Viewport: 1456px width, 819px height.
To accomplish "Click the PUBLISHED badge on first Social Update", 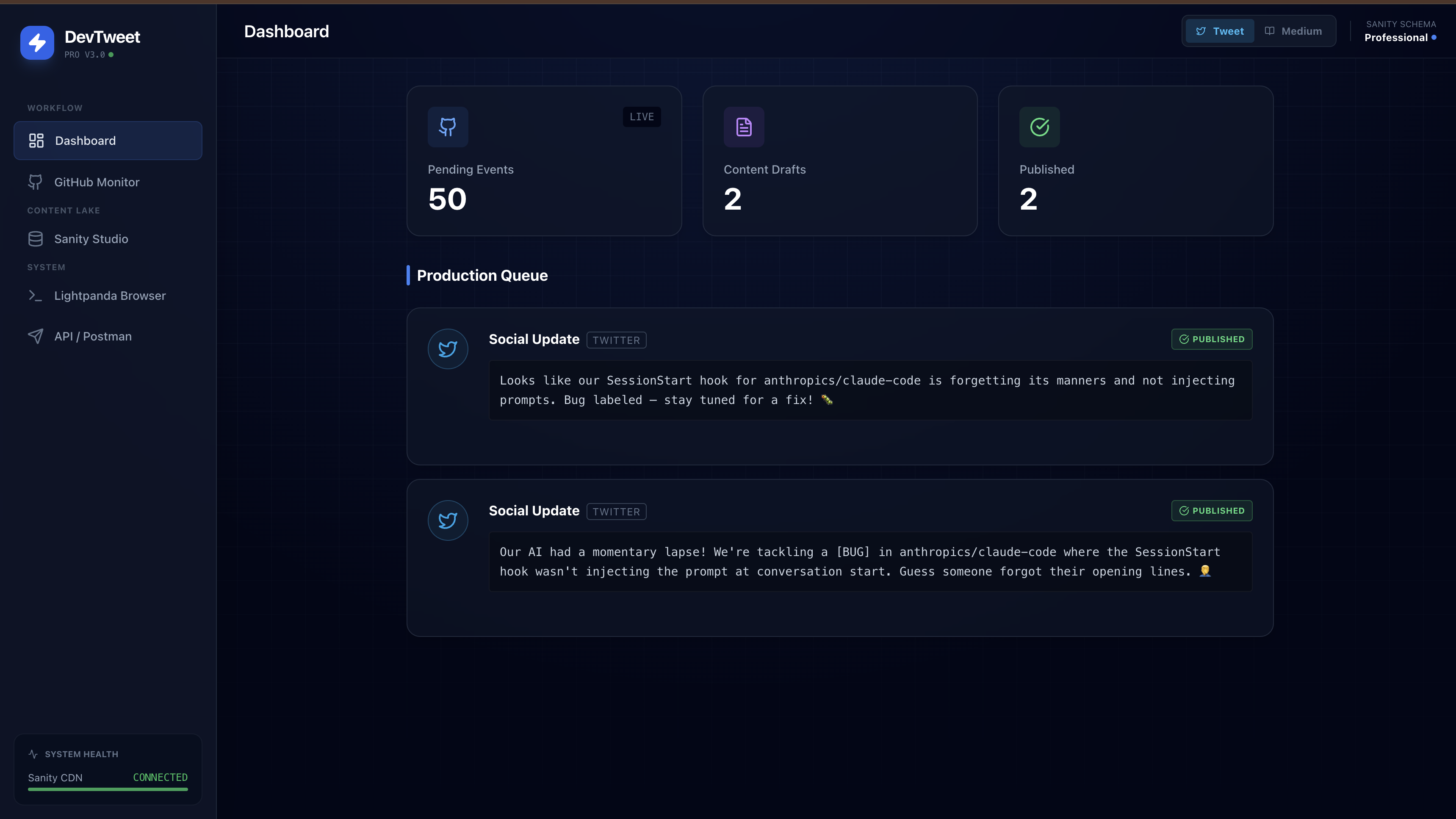I will (1211, 339).
